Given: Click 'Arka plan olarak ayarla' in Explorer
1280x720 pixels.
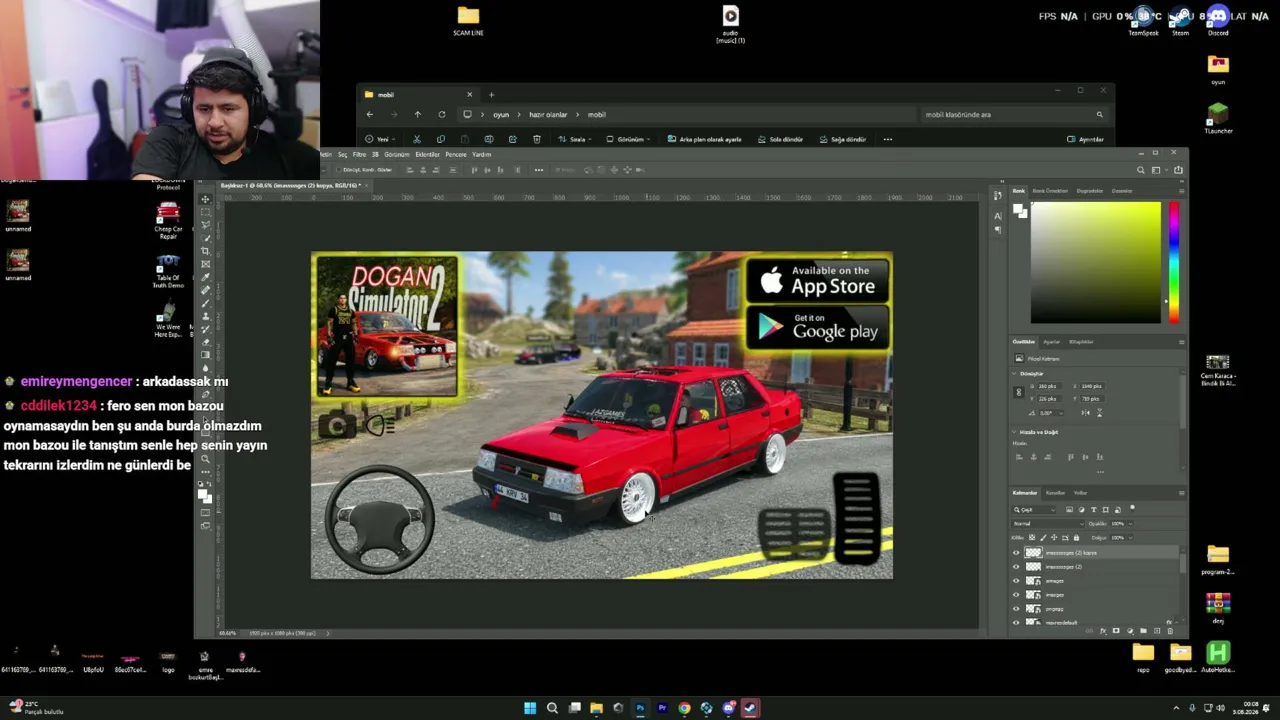Looking at the screenshot, I should pyautogui.click(x=705, y=139).
